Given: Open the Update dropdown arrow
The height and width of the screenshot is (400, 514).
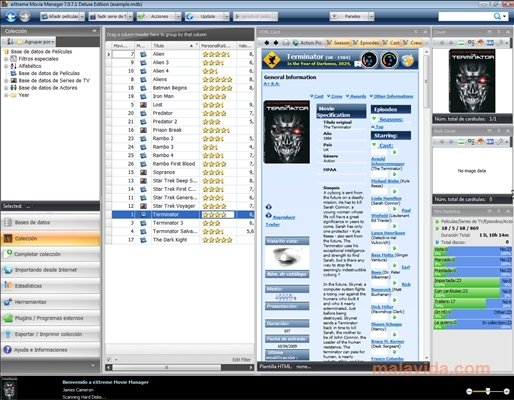Looking at the screenshot, I should (x=227, y=16).
